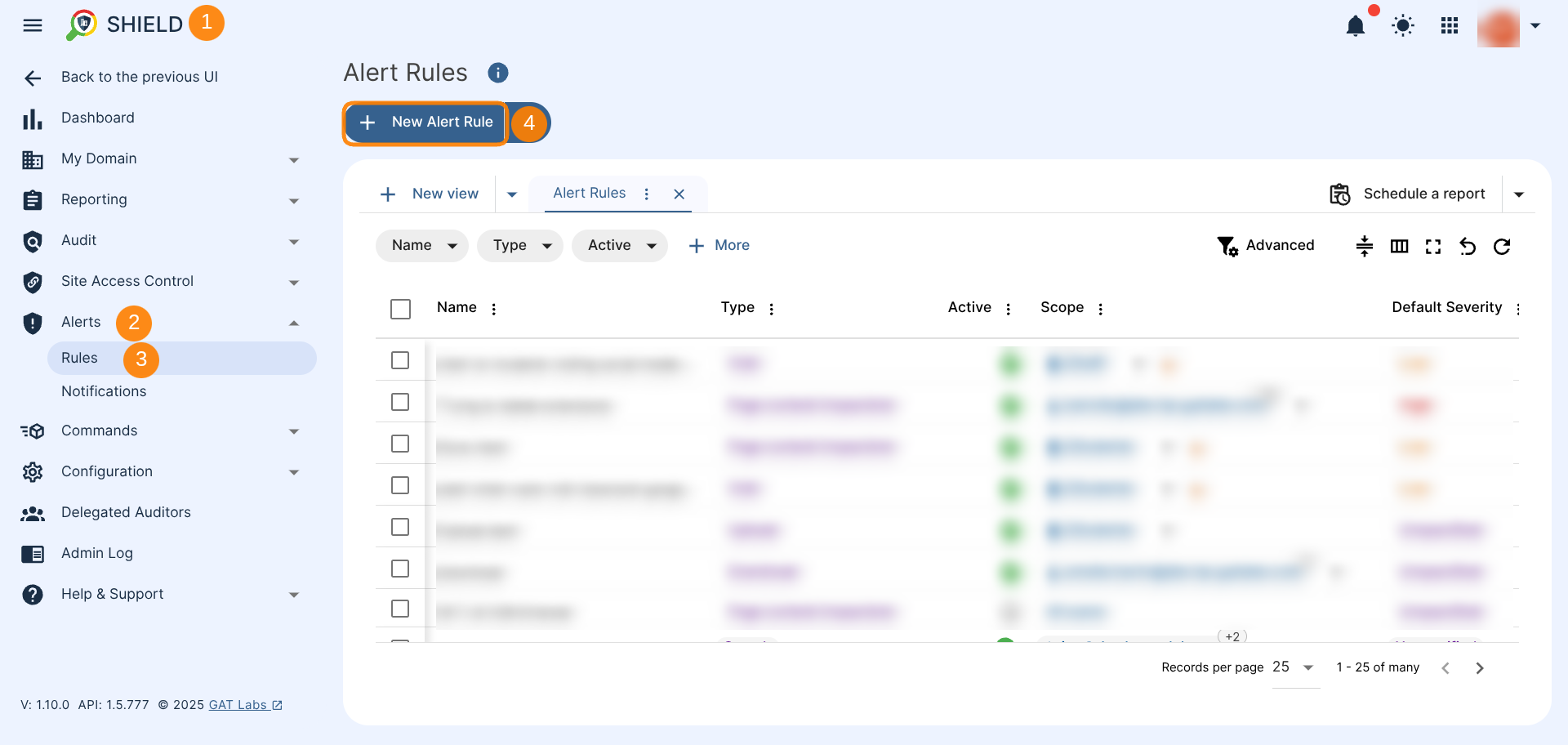Click the My Domain building icon

[x=33, y=159]
